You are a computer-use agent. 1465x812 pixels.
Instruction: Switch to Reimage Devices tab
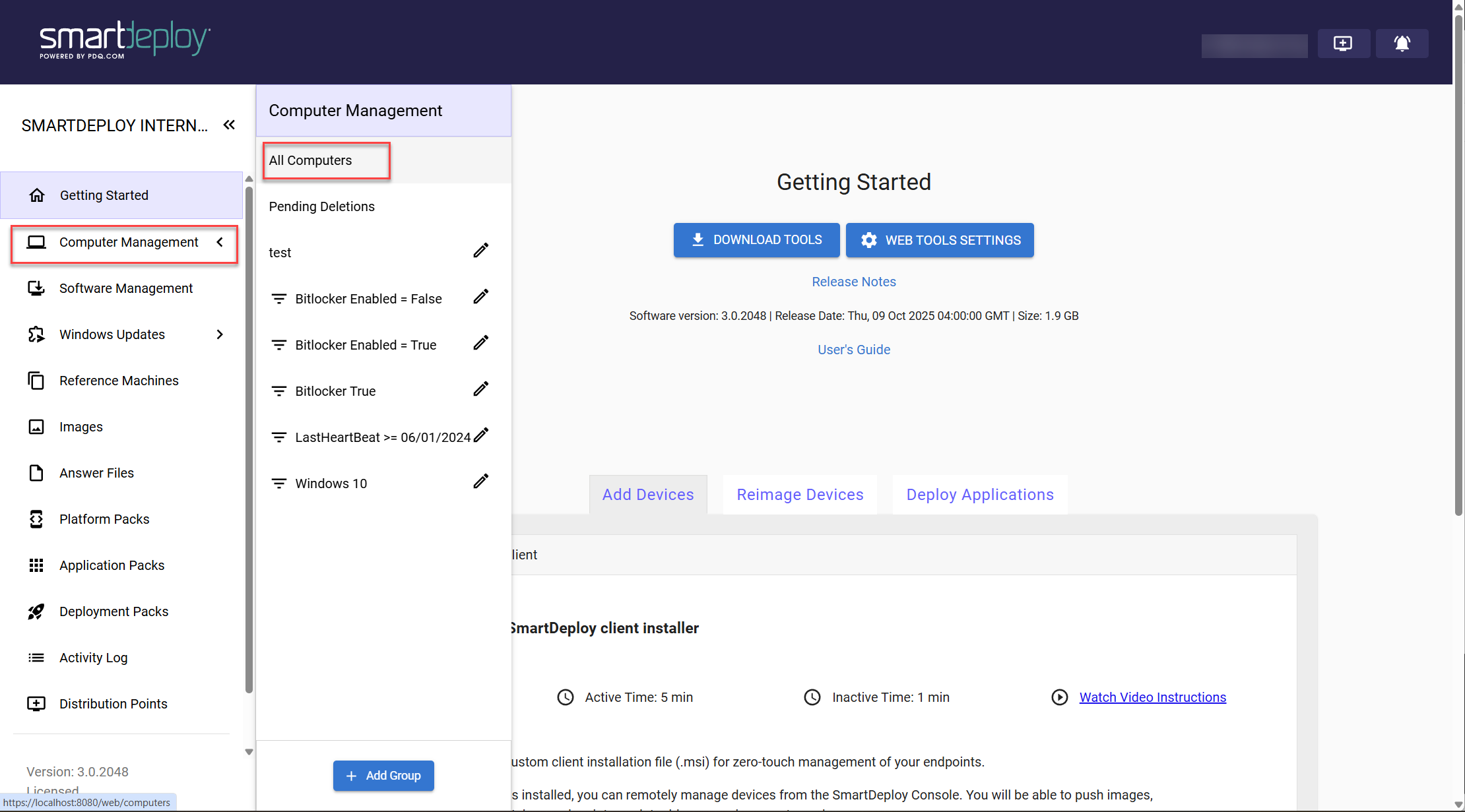(800, 495)
